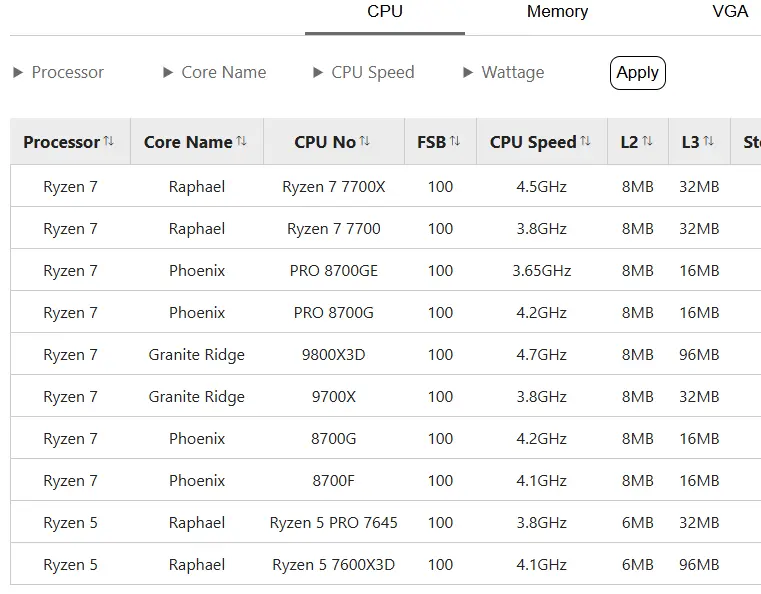
Task: Expand the Processor filter
Action: (x=58, y=72)
